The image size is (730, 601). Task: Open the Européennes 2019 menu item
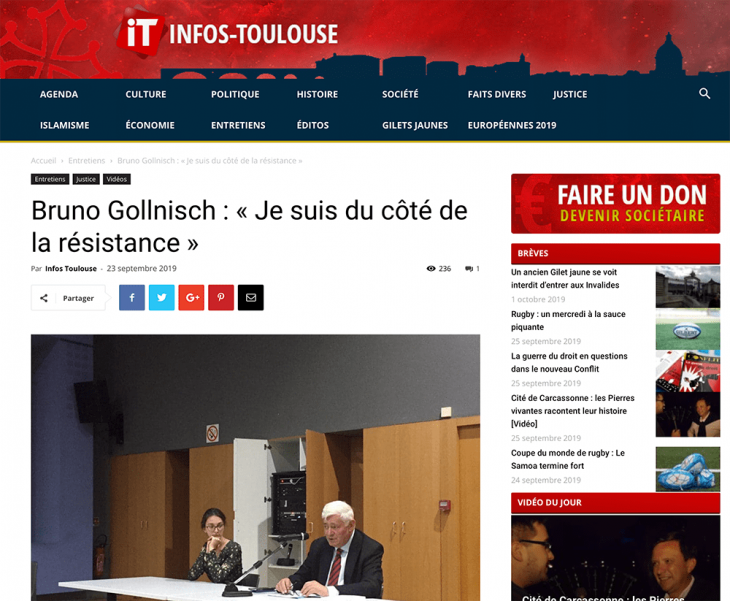pos(512,125)
